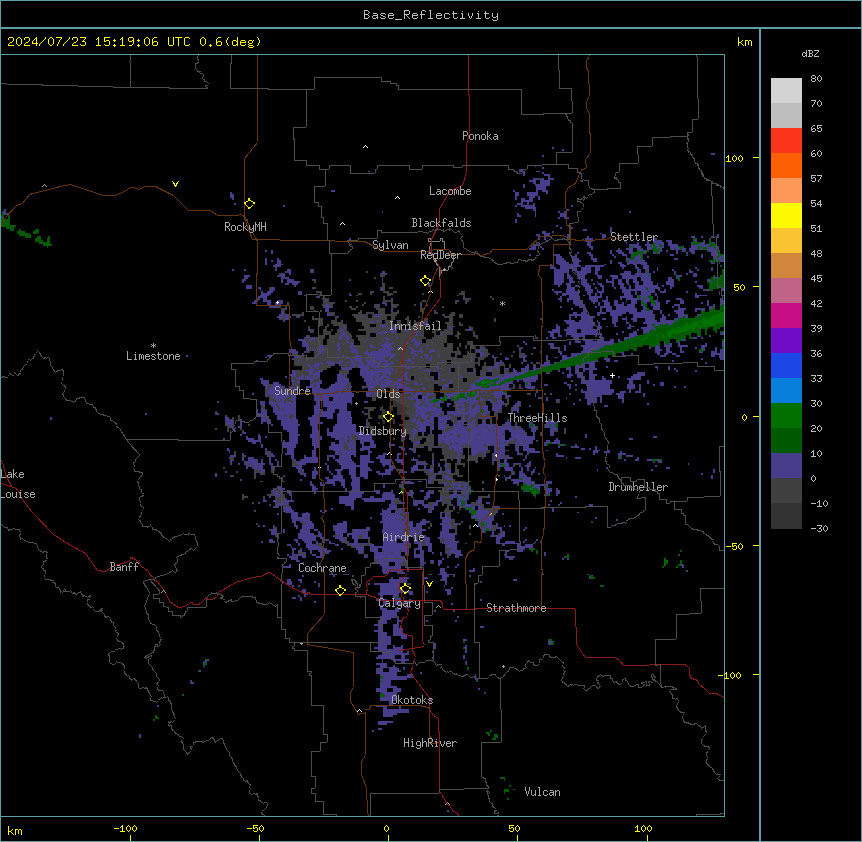The image size is (862, 842).
Task: Click the Blackfalds city label
Action: tap(441, 223)
